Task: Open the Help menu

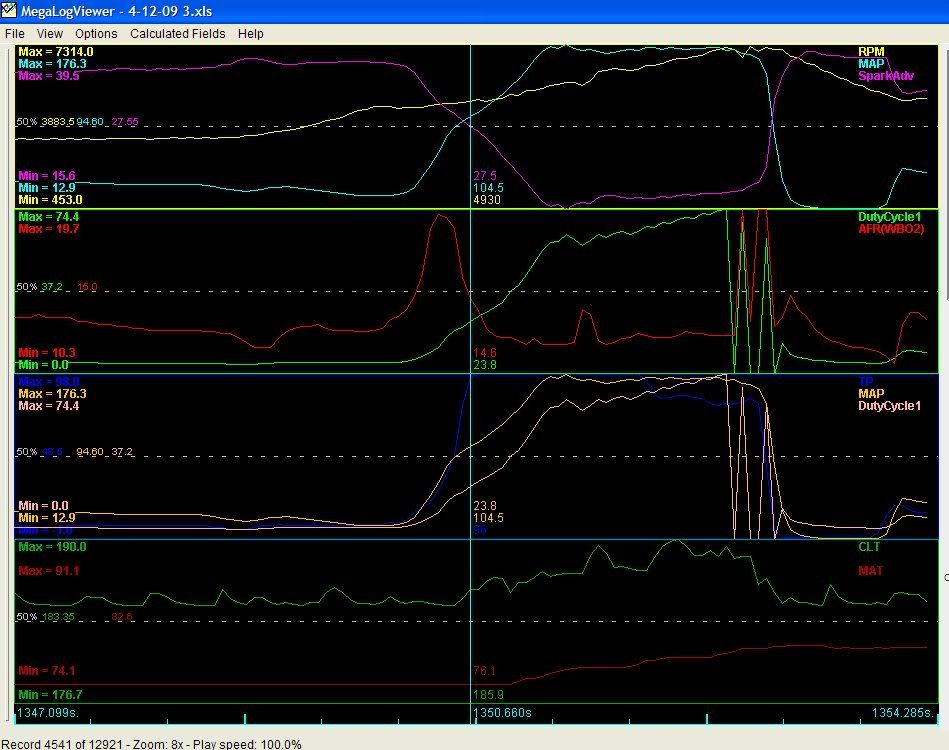Action: point(251,34)
